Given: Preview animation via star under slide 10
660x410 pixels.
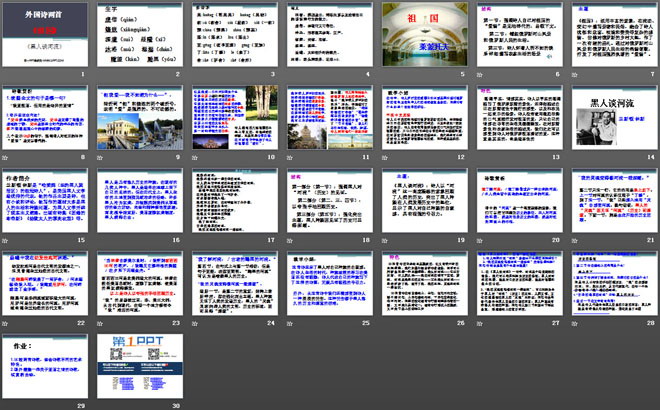Looking at the screenshot, I should click(x=194, y=157).
